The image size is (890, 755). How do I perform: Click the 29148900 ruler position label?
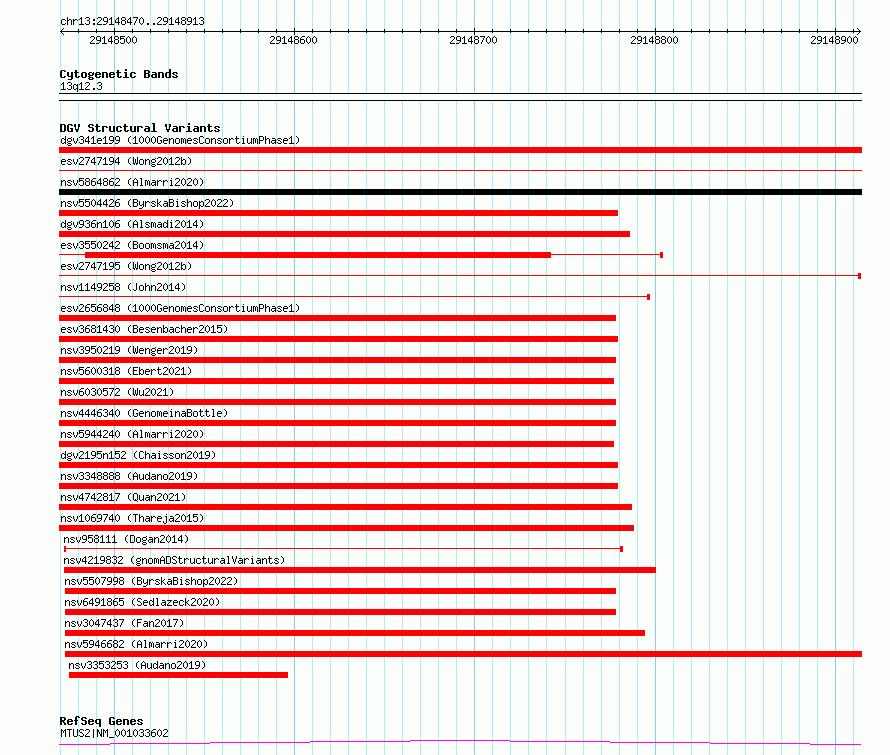pyautogui.click(x=834, y=40)
